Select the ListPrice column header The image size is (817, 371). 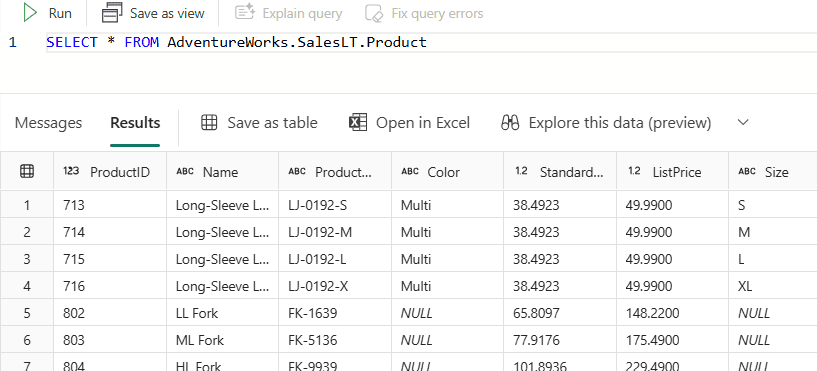pos(673,170)
